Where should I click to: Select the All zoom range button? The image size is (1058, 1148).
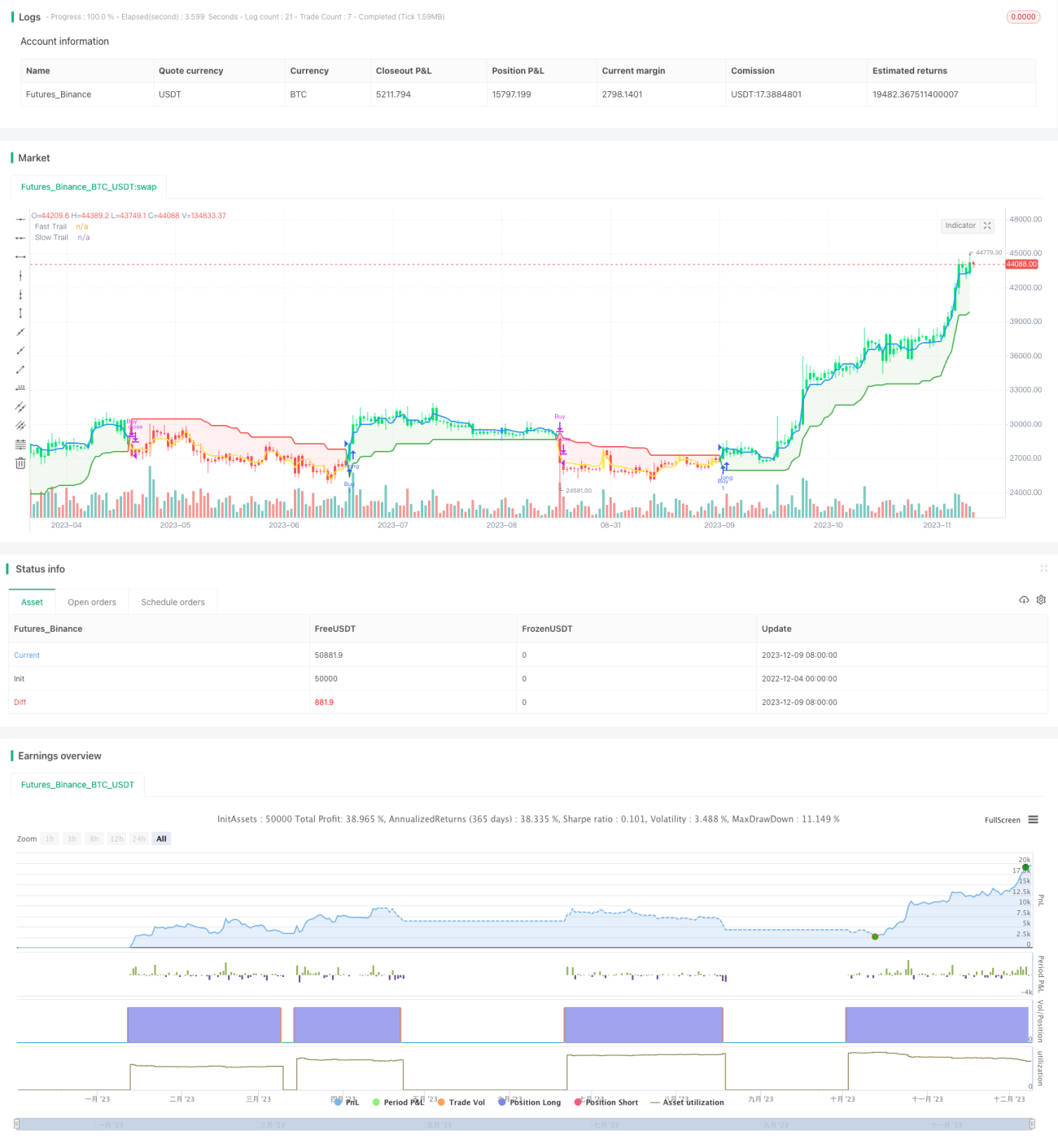click(161, 839)
